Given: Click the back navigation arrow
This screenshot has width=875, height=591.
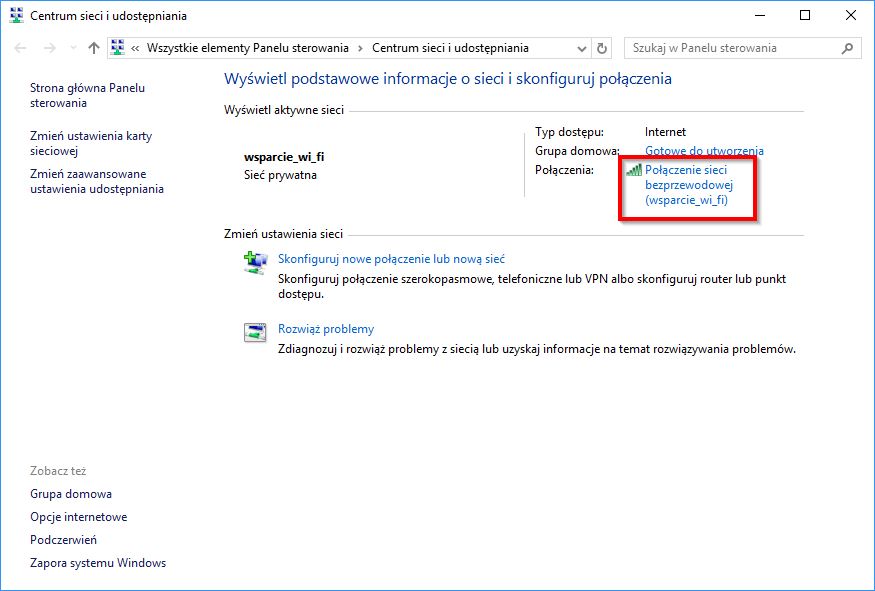Looking at the screenshot, I should (20, 48).
